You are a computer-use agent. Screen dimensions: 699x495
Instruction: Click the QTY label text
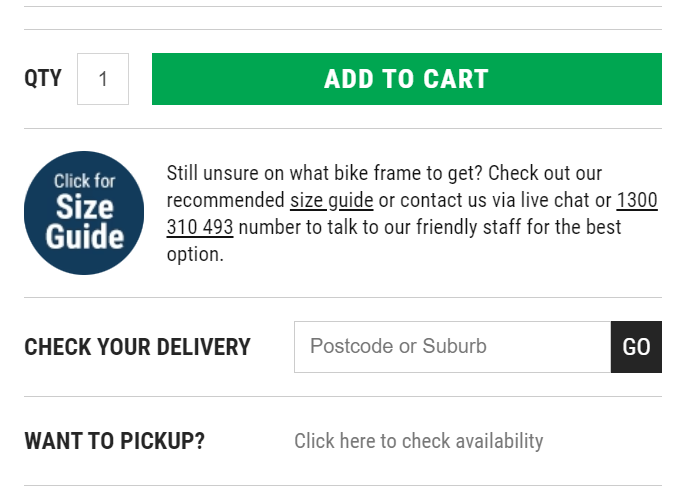point(43,78)
